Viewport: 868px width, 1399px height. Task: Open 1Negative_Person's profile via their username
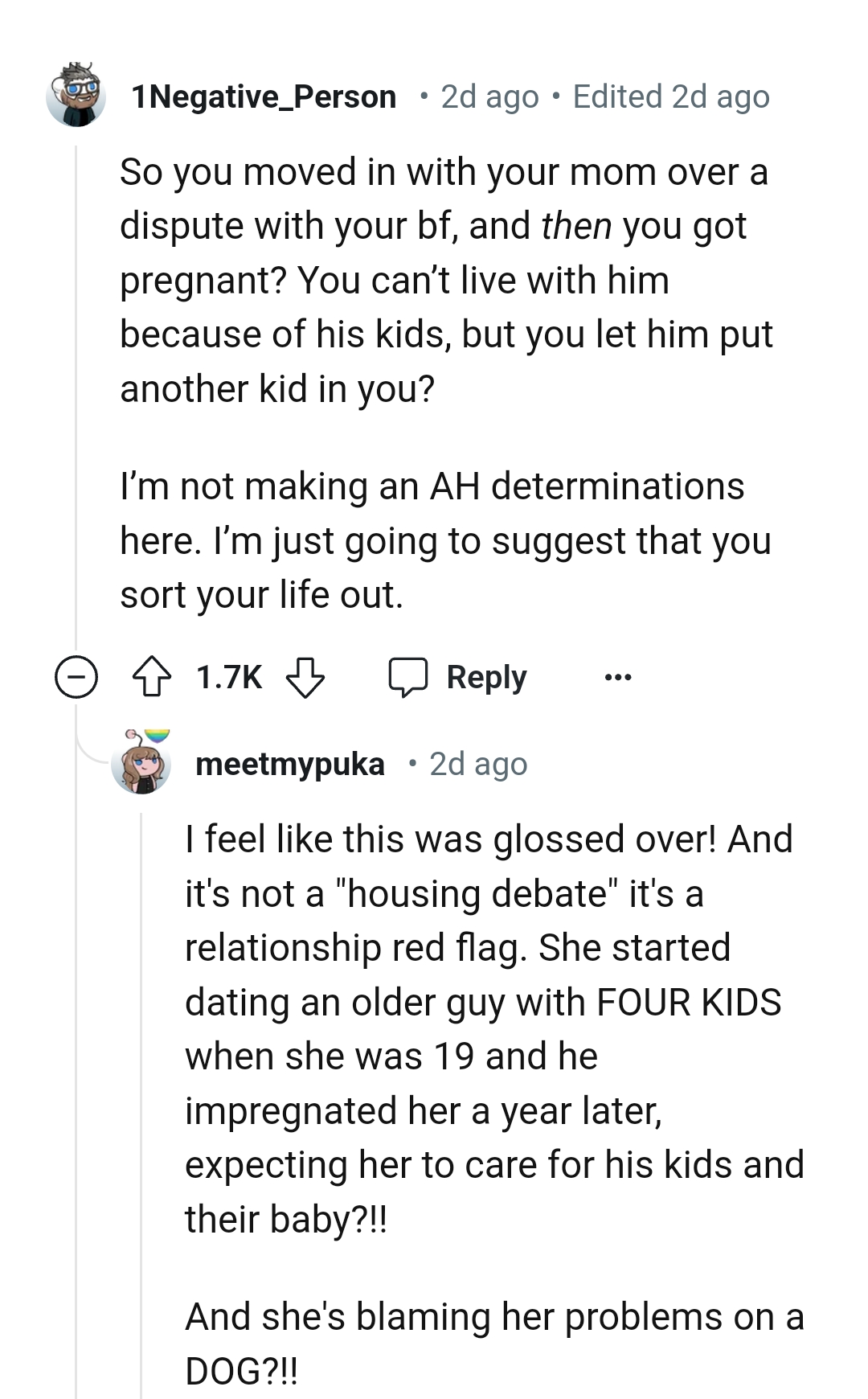pyautogui.click(x=264, y=96)
